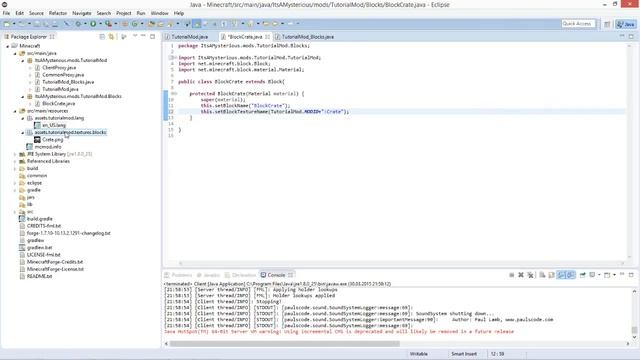Click the green Run button in toolbar
This screenshot has height=360, width=640.
(93, 24)
